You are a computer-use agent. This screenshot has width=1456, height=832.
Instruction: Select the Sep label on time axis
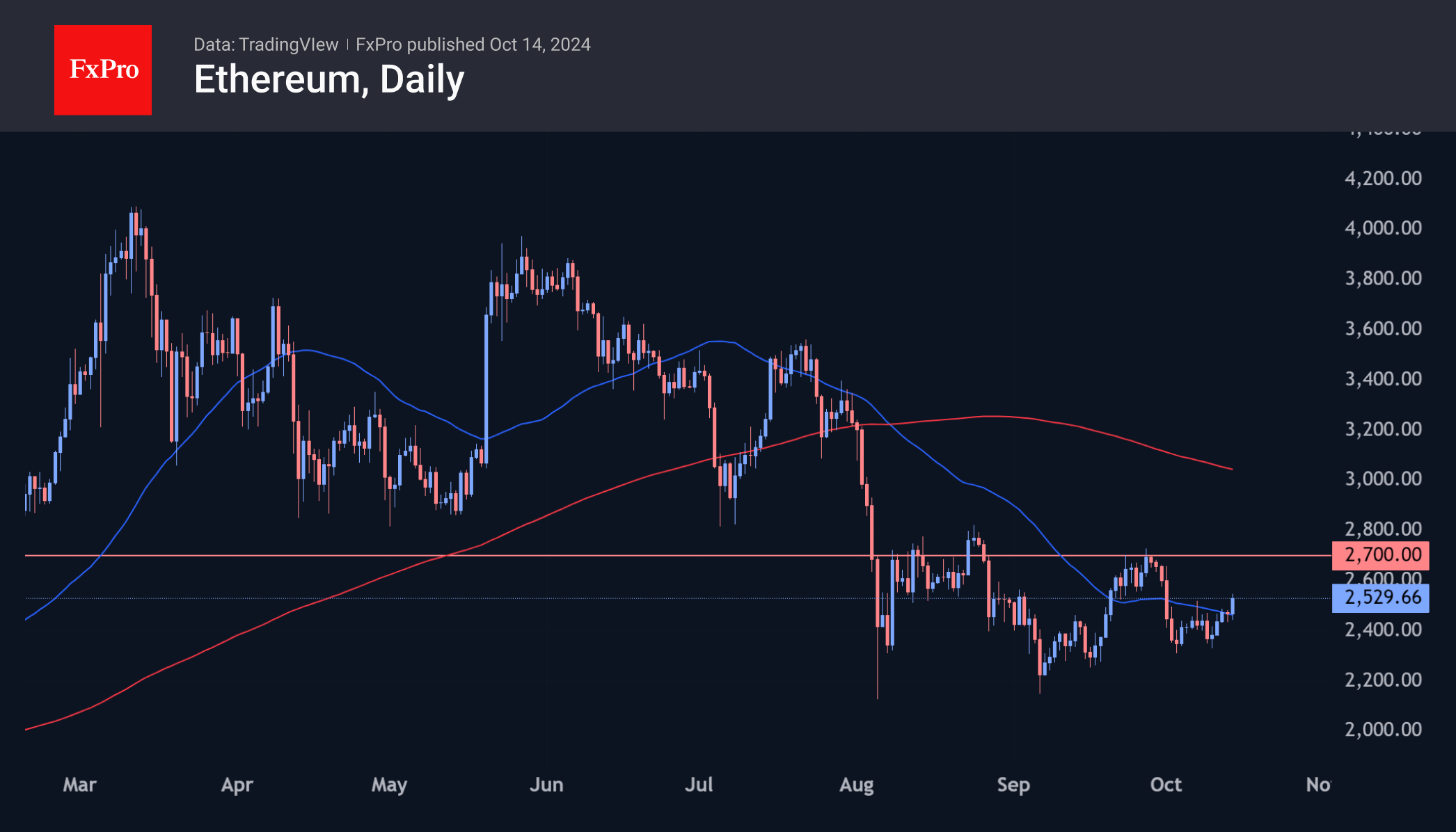[x=1013, y=785]
